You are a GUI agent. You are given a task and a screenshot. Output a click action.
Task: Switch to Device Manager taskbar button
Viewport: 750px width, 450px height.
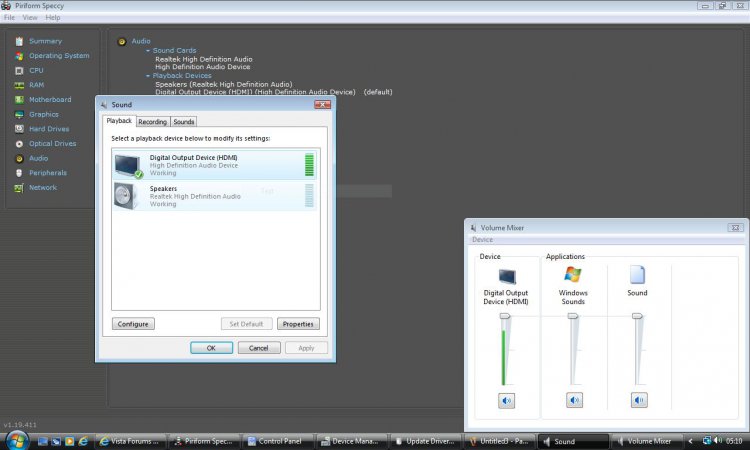pyautogui.click(x=352, y=441)
